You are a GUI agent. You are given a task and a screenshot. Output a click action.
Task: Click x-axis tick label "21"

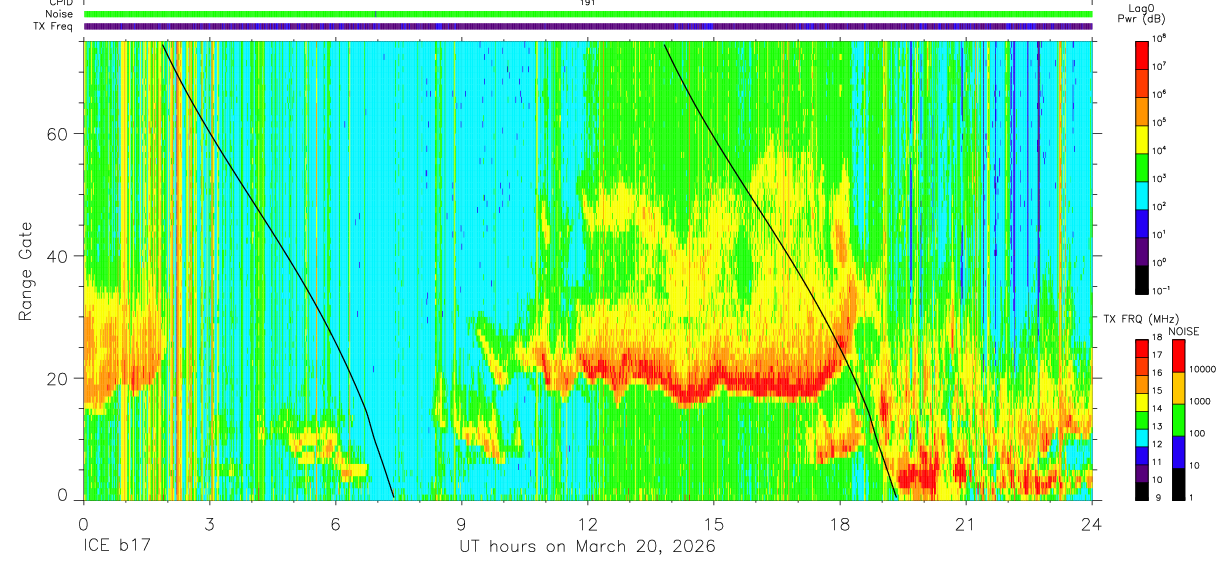966,523
